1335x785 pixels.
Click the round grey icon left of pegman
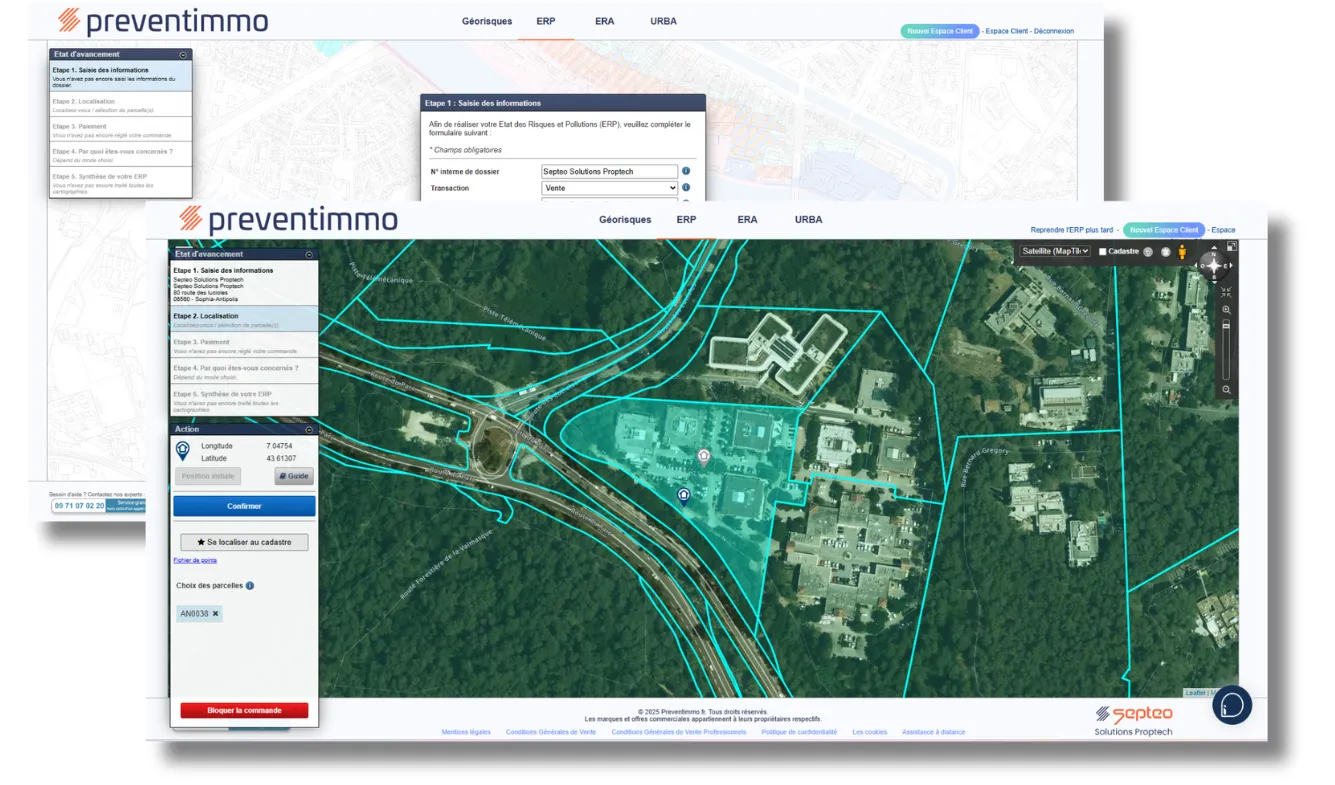pos(1166,252)
